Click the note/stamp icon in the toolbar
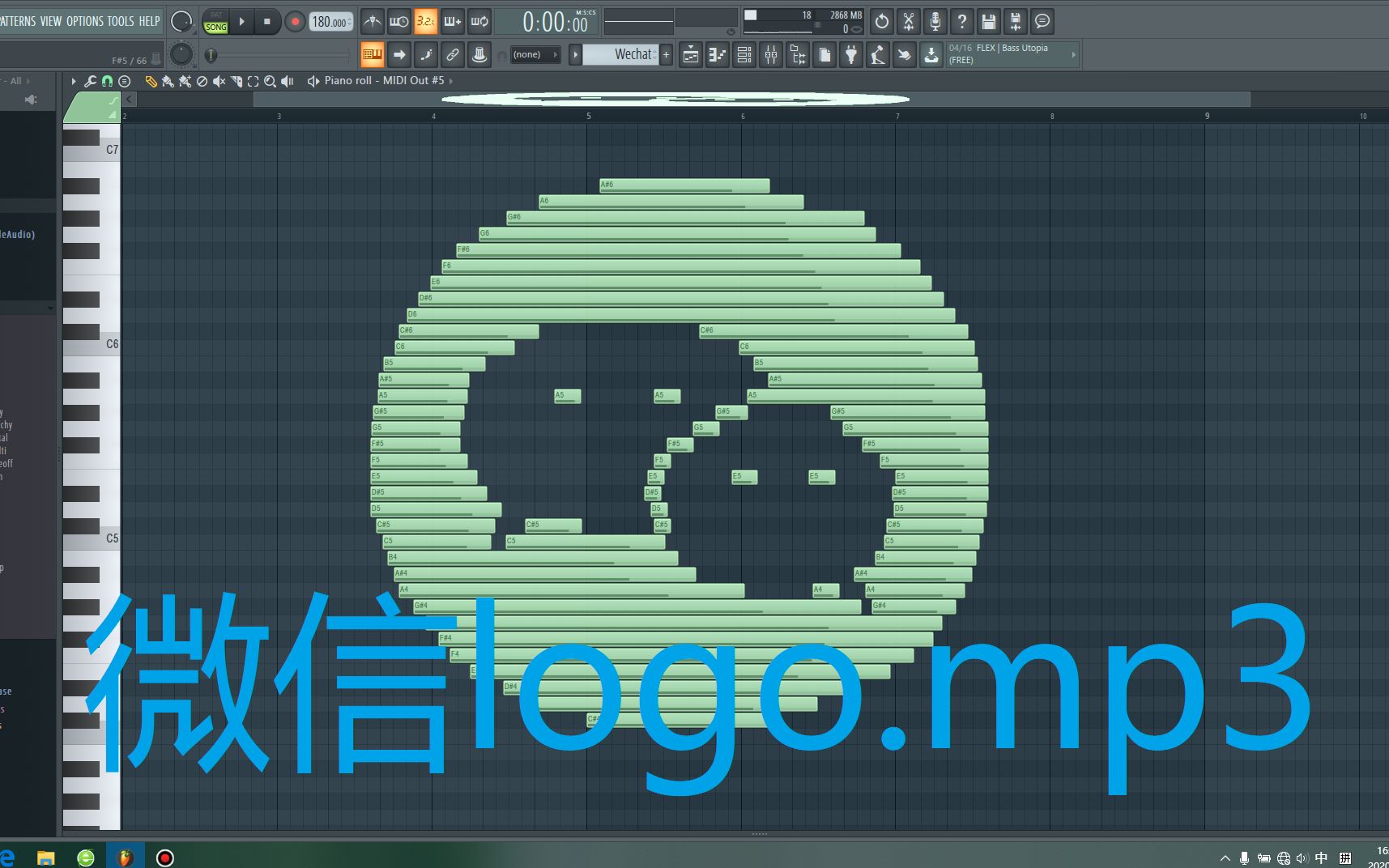The height and width of the screenshot is (868, 1389). point(479,54)
